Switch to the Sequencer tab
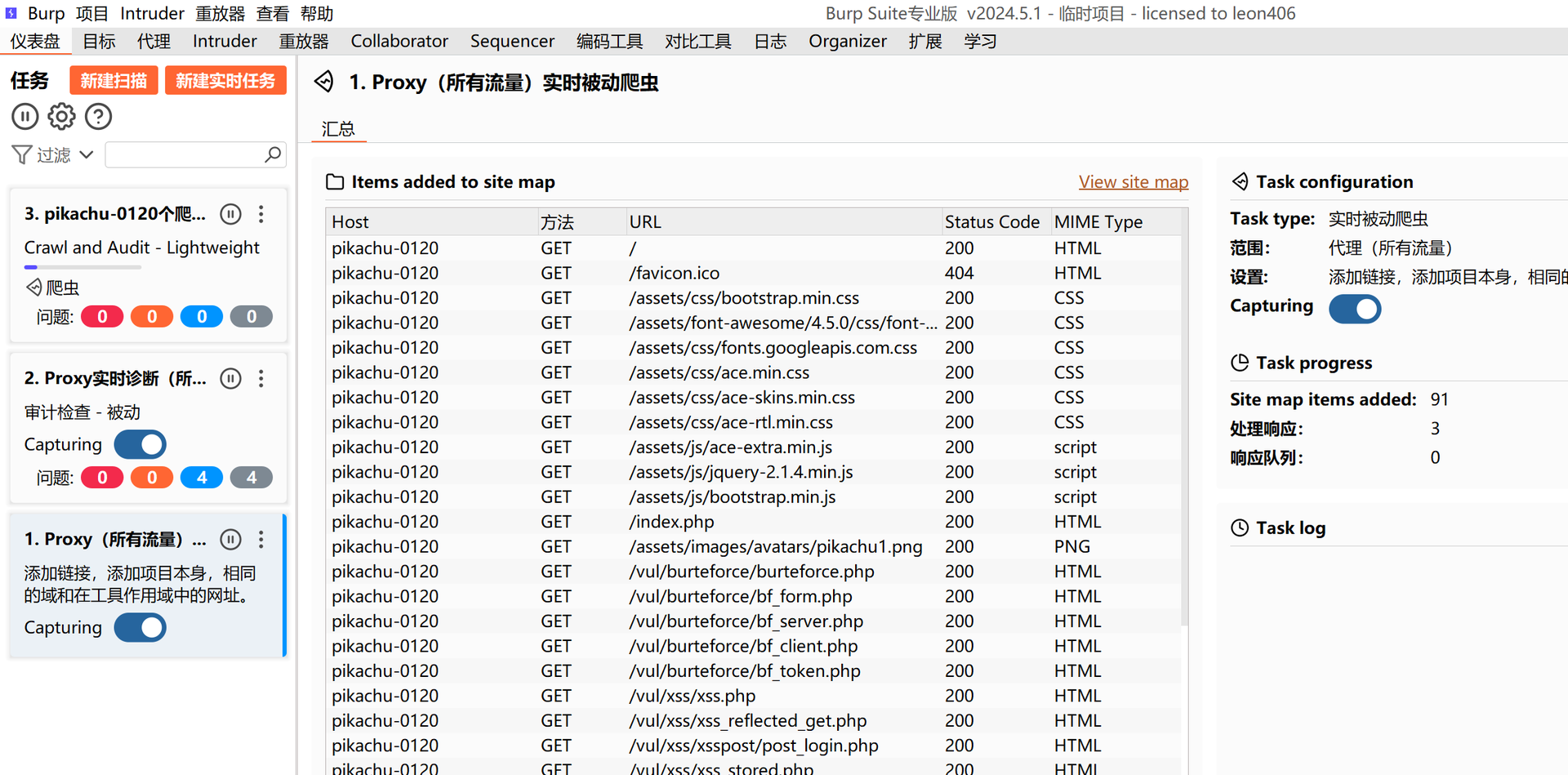 512,41
